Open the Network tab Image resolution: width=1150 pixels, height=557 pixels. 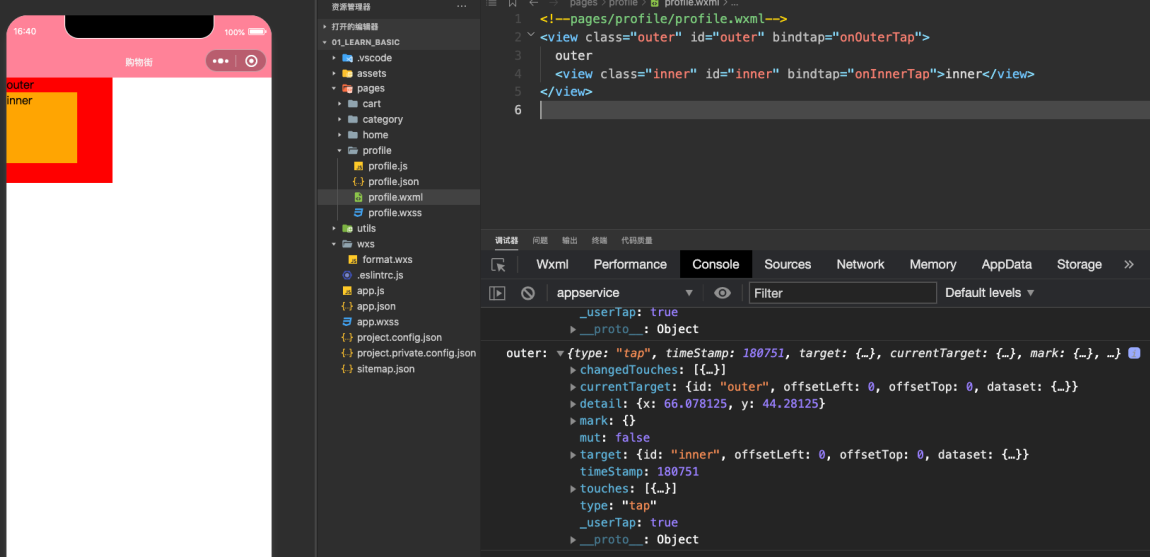pos(860,264)
